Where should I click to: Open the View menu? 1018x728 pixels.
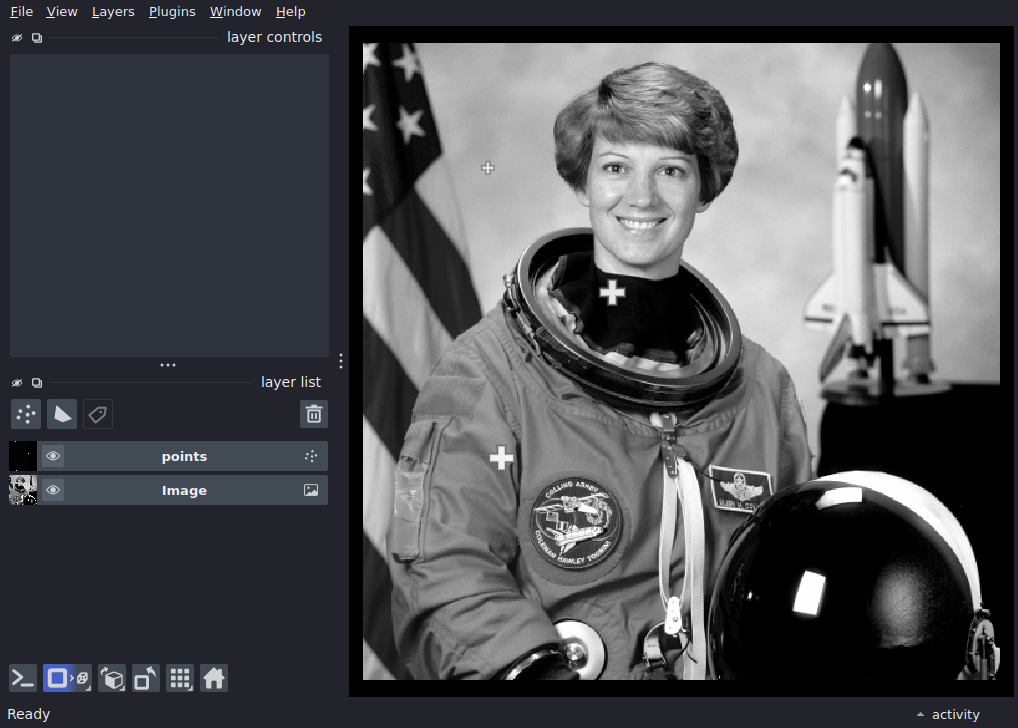(62, 12)
